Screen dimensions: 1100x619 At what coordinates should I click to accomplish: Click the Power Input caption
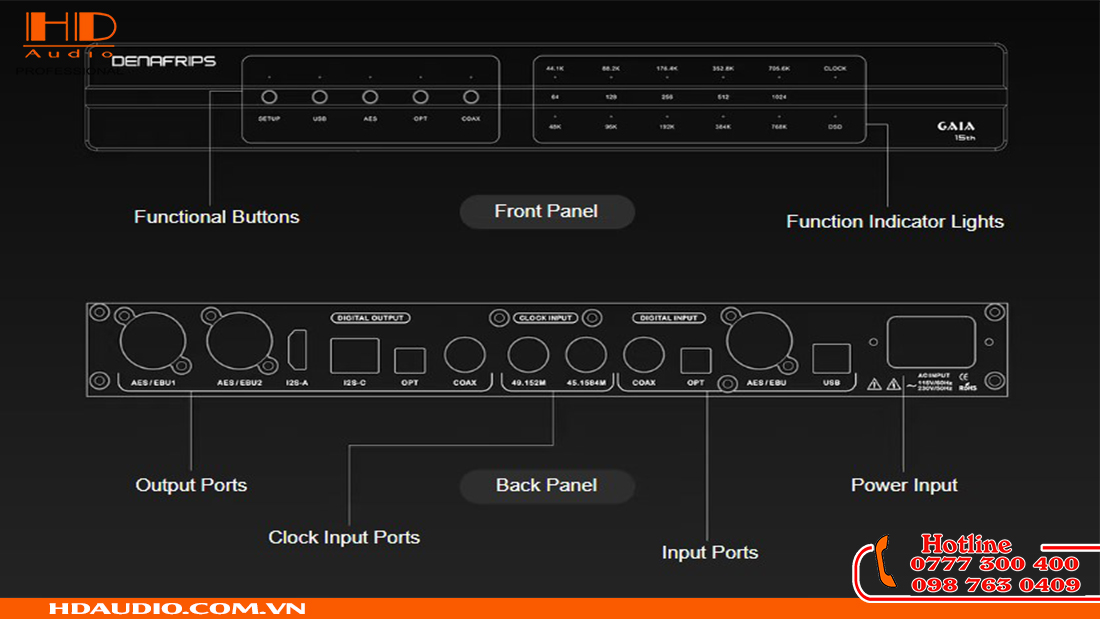coord(904,485)
